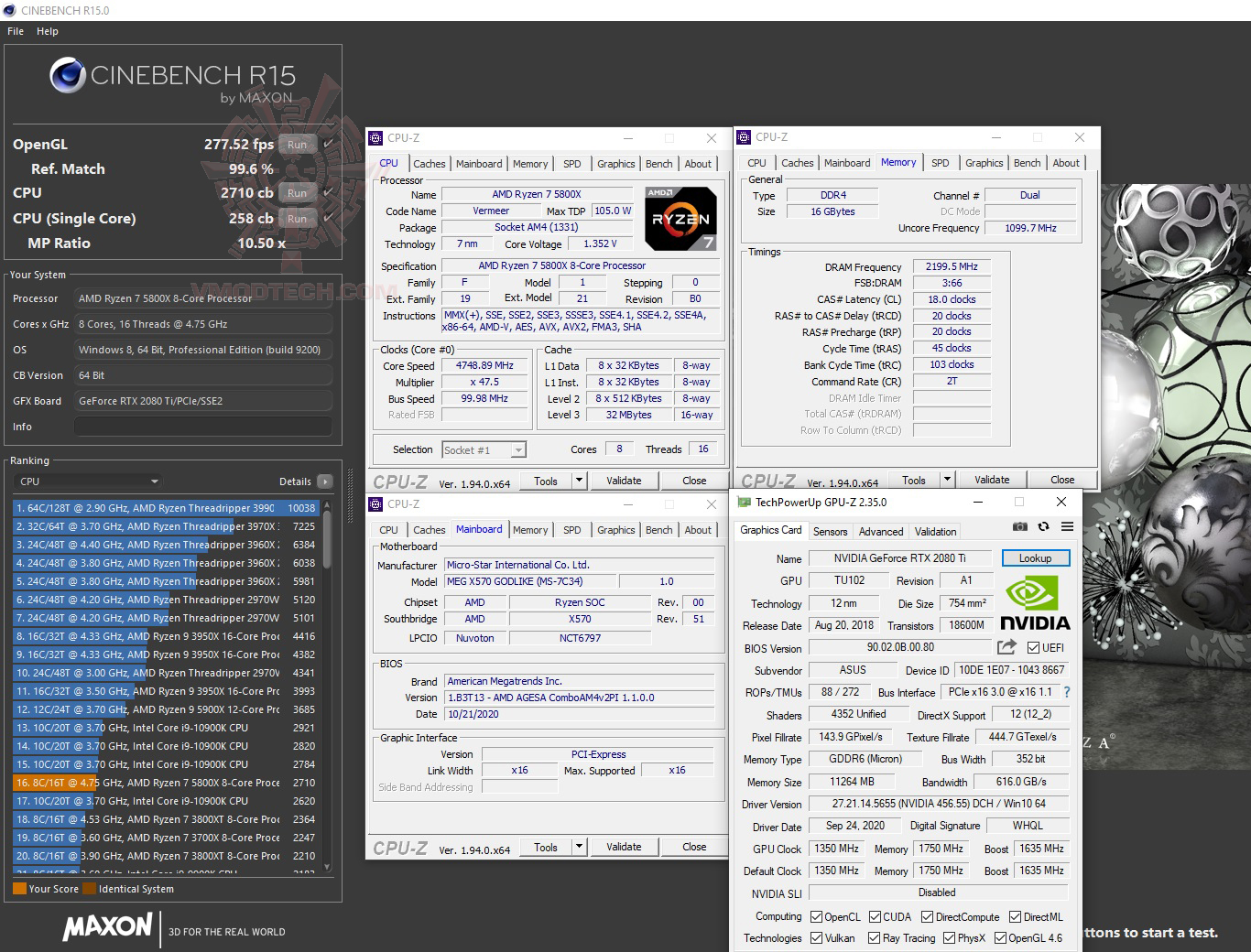The width and height of the screenshot is (1251, 952).
Task: Toggle the Vulkan checkbox
Action: pos(816,938)
